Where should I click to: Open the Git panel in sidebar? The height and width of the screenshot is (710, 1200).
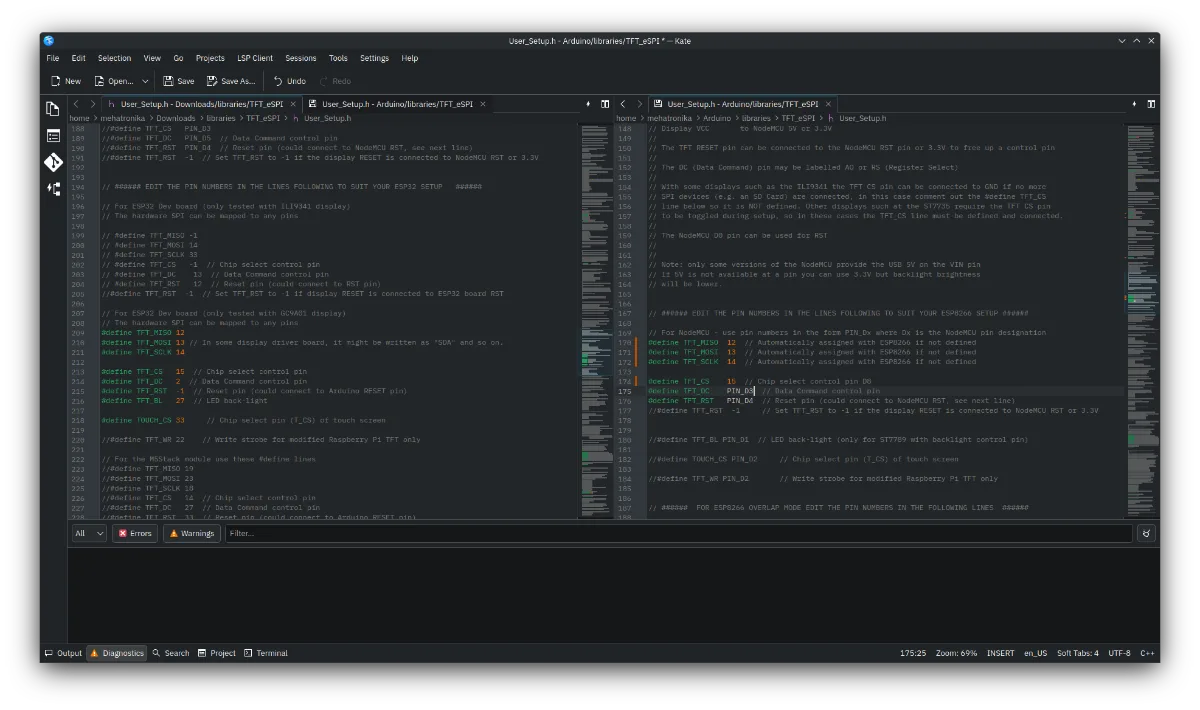53,162
